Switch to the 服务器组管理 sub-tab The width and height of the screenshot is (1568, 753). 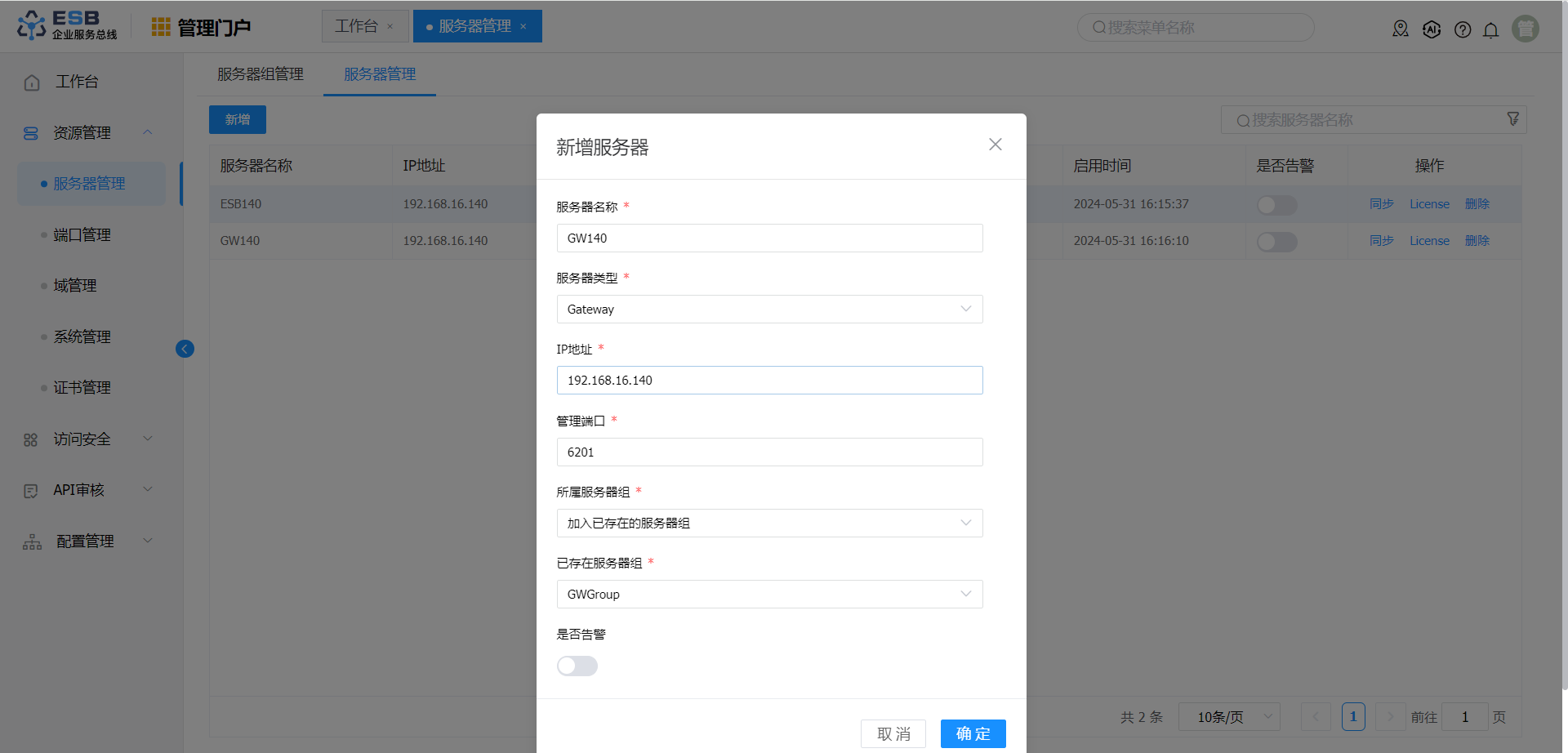tap(261, 74)
